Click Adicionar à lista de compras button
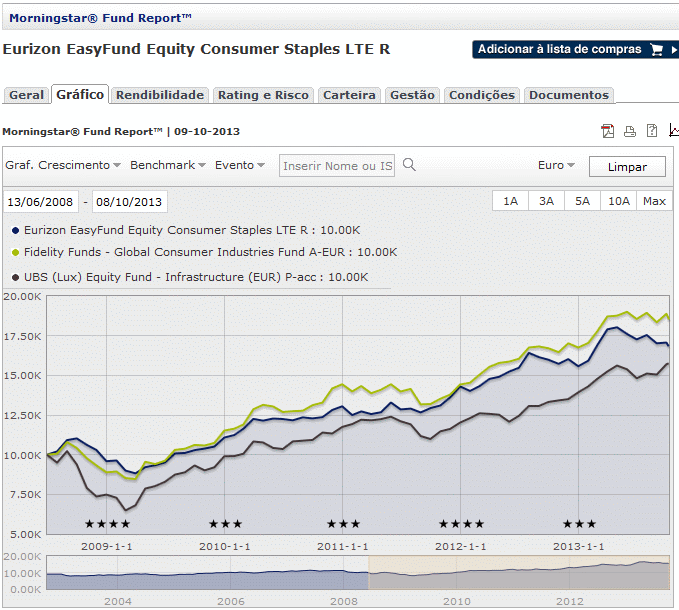Screen dimensions: 679x610 pos(575,49)
